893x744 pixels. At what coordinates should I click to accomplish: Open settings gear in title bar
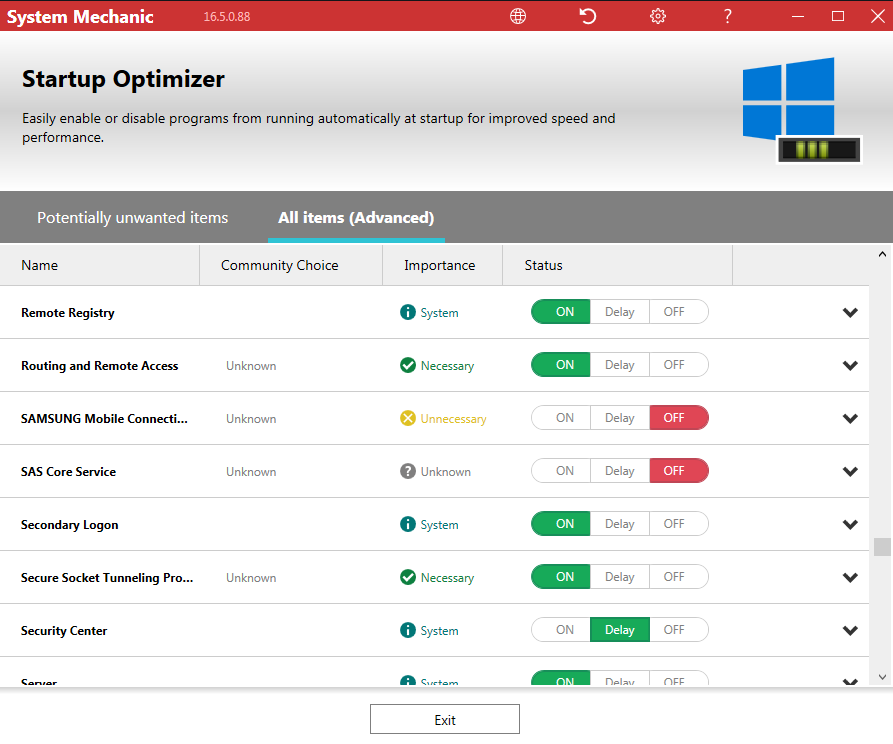pyautogui.click(x=658, y=16)
